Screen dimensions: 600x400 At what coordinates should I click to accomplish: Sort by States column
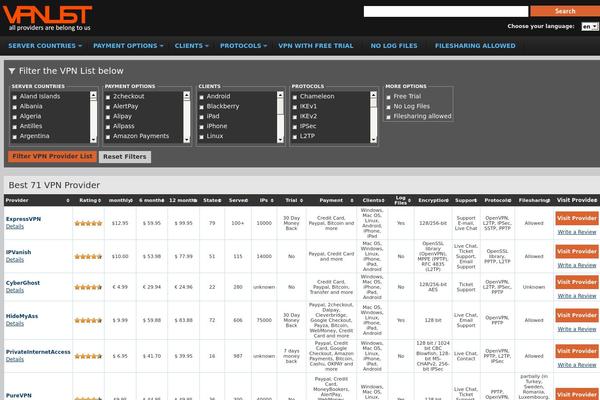[212, 201]
